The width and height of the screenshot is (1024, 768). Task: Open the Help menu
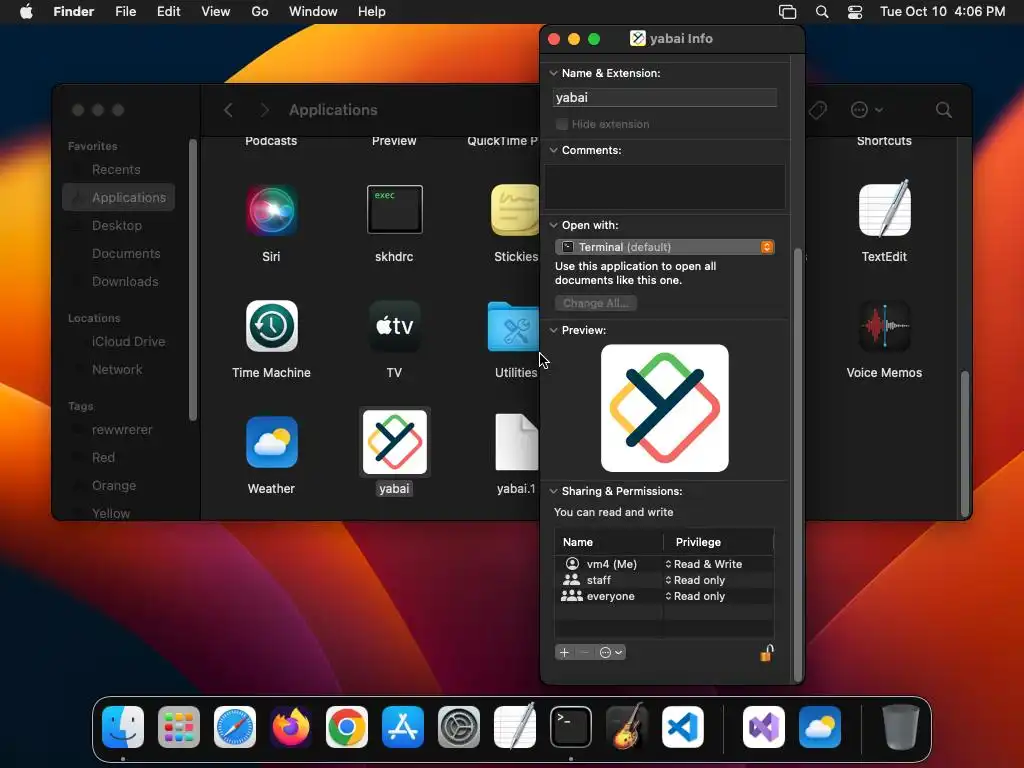pos(372,12)
